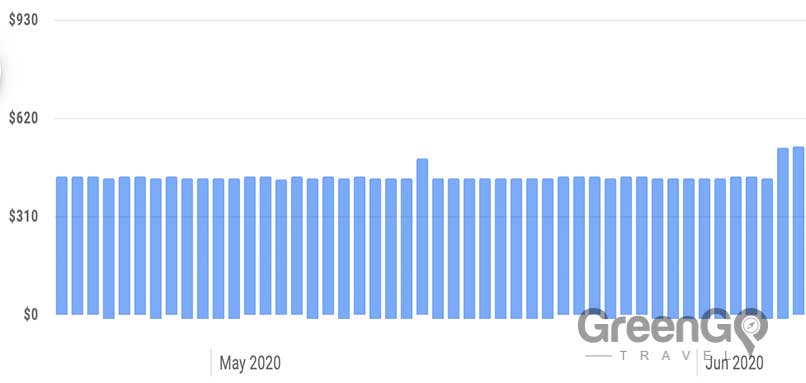
Task: Click the $930 y-axis label
Action: pyautogui.click(x=24, y=20)
